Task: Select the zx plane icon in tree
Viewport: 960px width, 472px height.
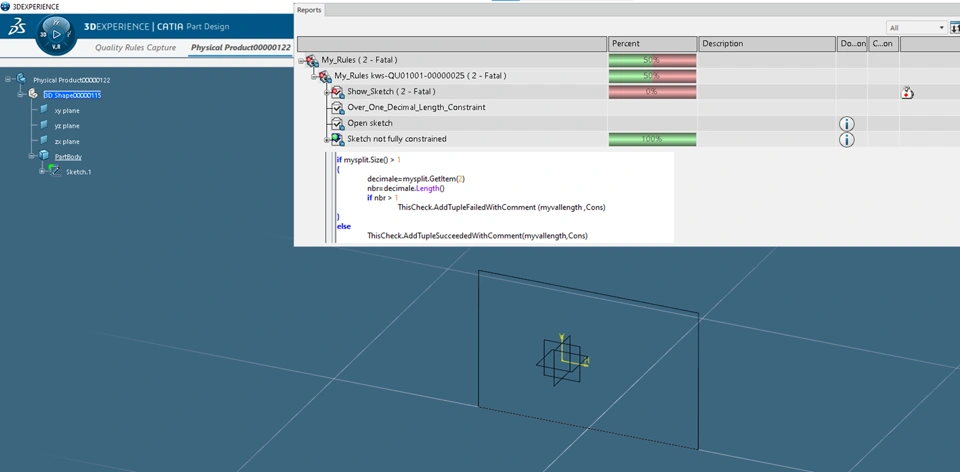Action: (43, 140)
